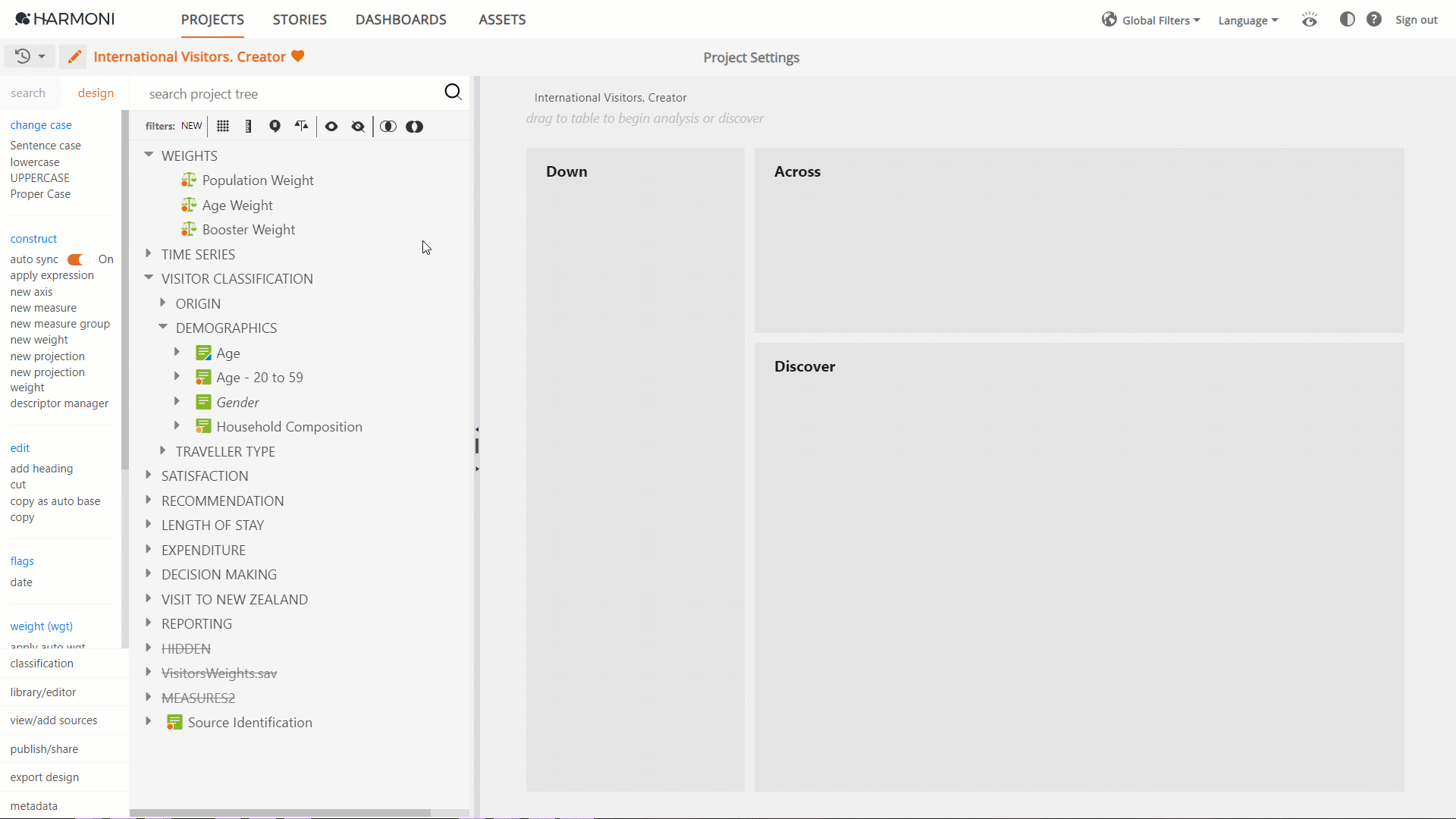Click the Booster Weight scale icon
This screenshot has height=819, width=1456.
coord(189,230)
